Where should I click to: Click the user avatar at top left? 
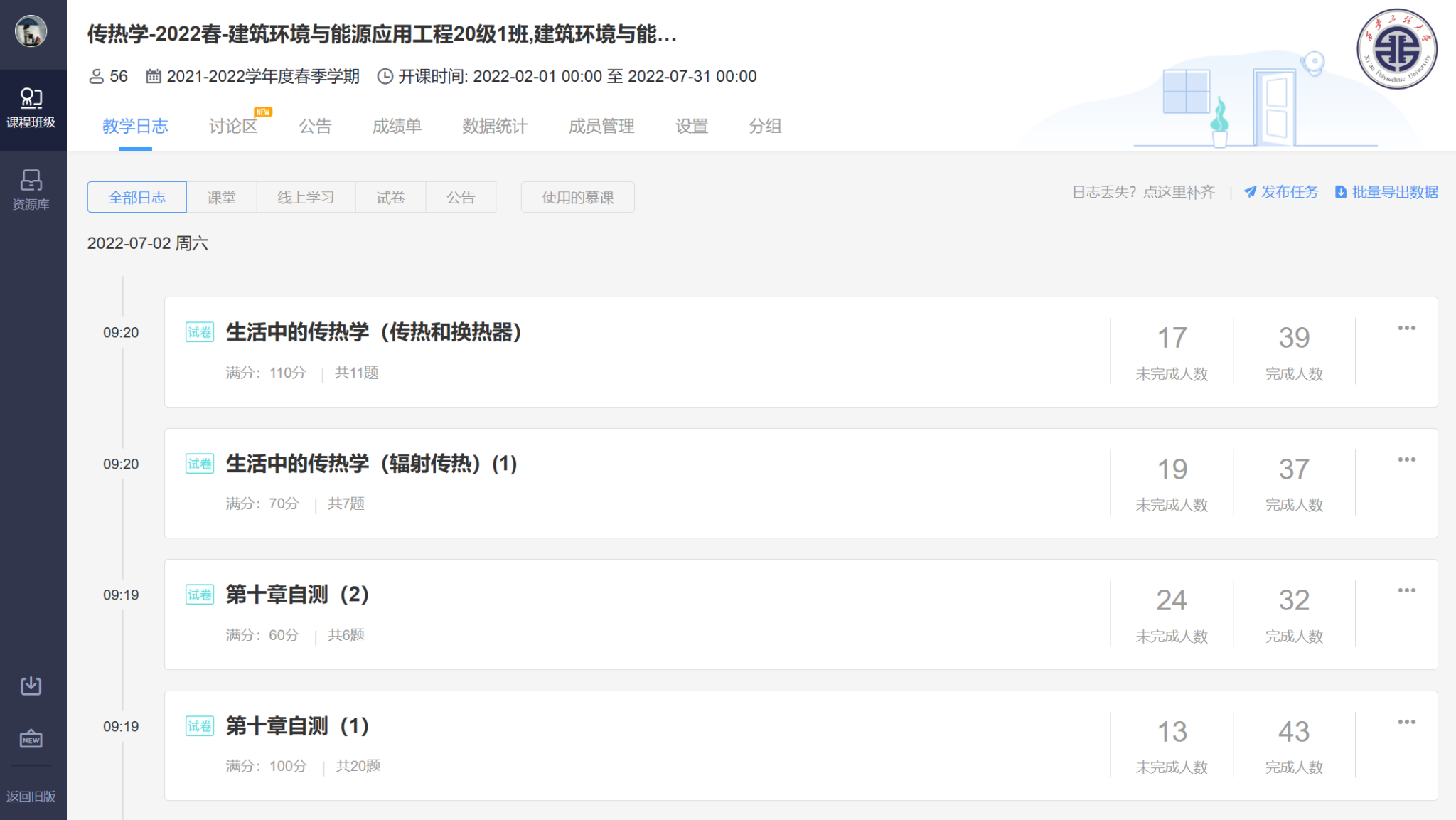pyautogui.click(x=31, y=31)
